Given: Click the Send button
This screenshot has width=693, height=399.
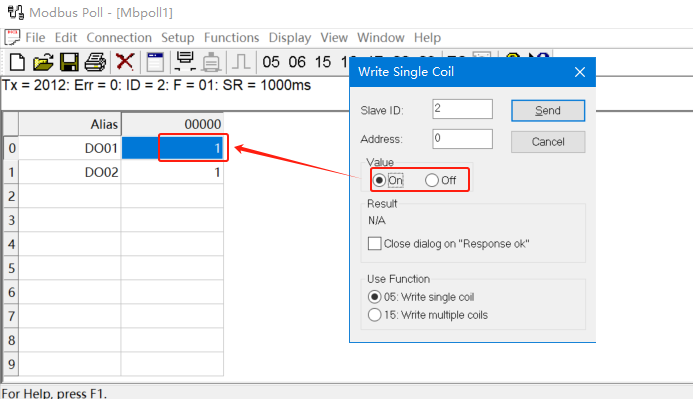Looking at the screenshot, I should coord(548,110).
